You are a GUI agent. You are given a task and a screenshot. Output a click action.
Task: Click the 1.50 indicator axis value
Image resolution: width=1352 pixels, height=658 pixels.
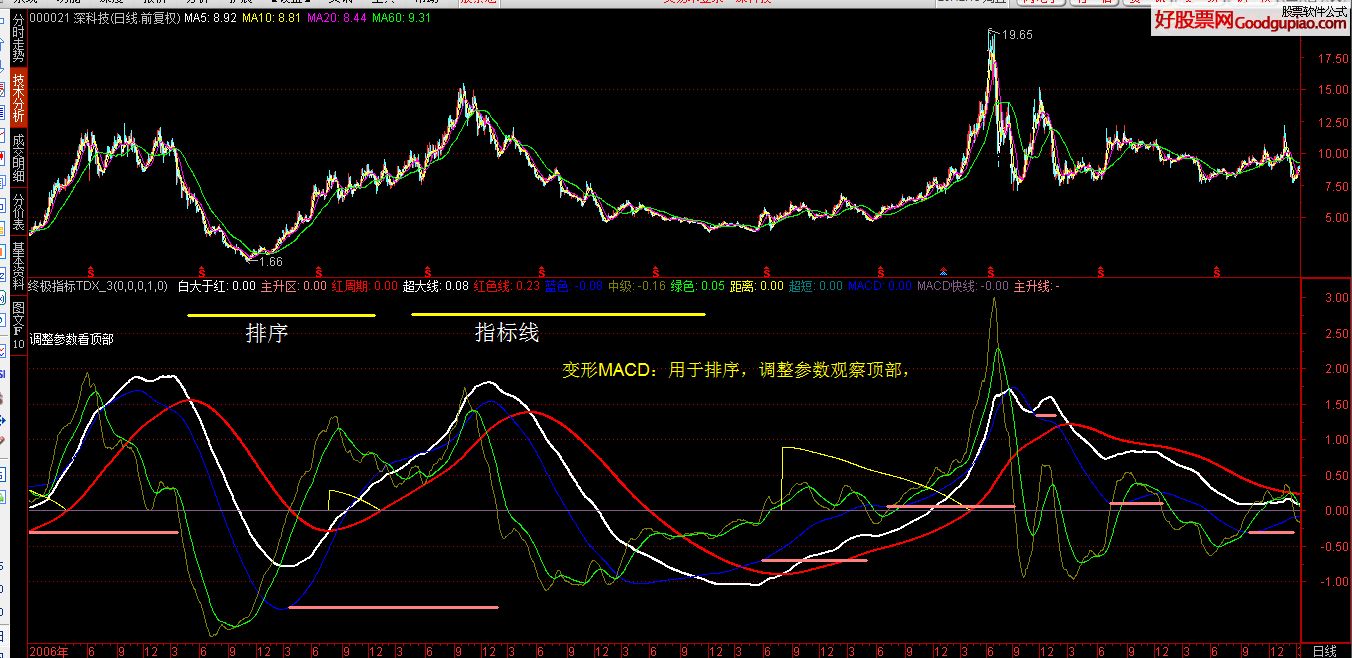click(1335, 404)
